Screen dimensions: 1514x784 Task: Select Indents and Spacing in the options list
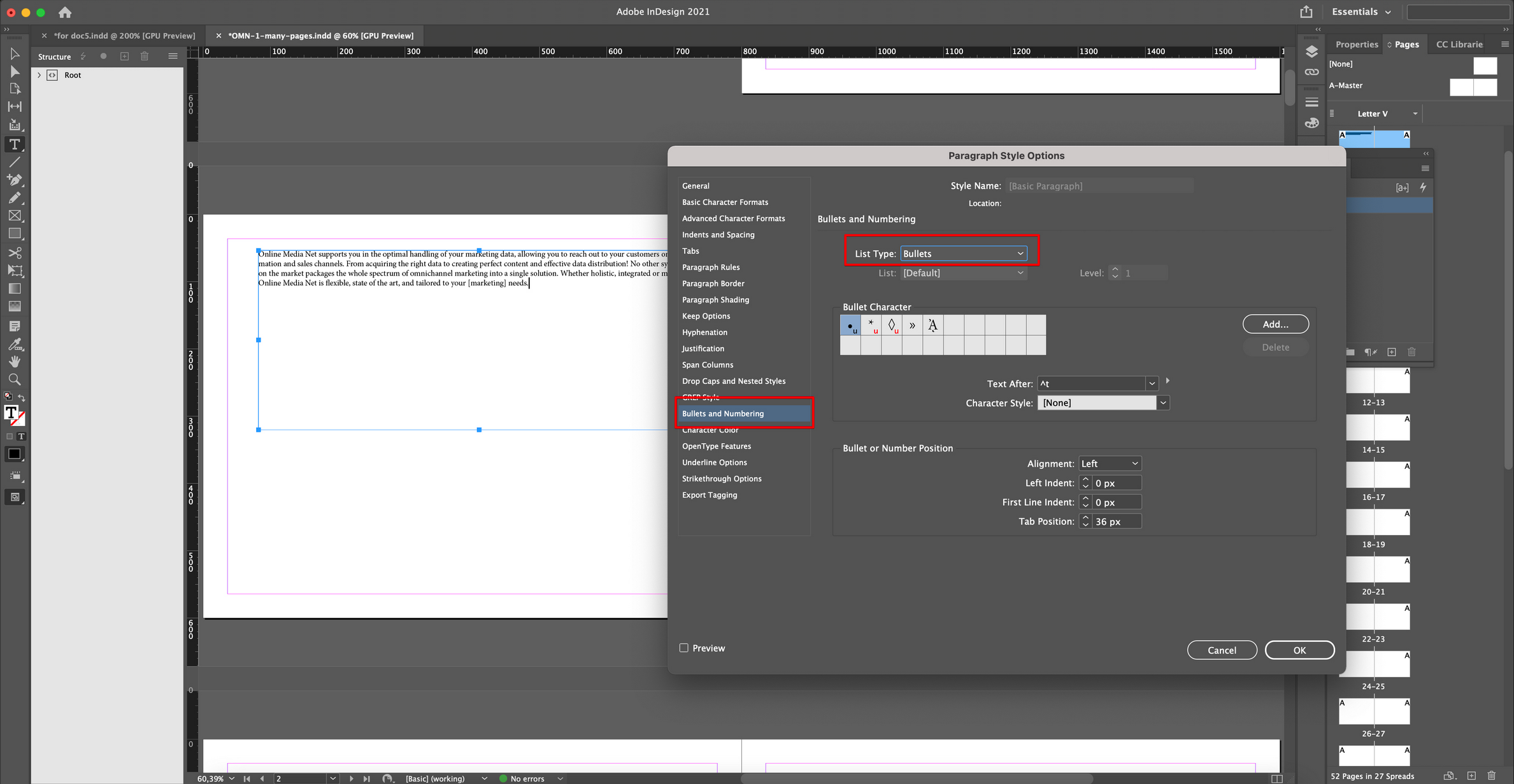click(x=718, y=234)
